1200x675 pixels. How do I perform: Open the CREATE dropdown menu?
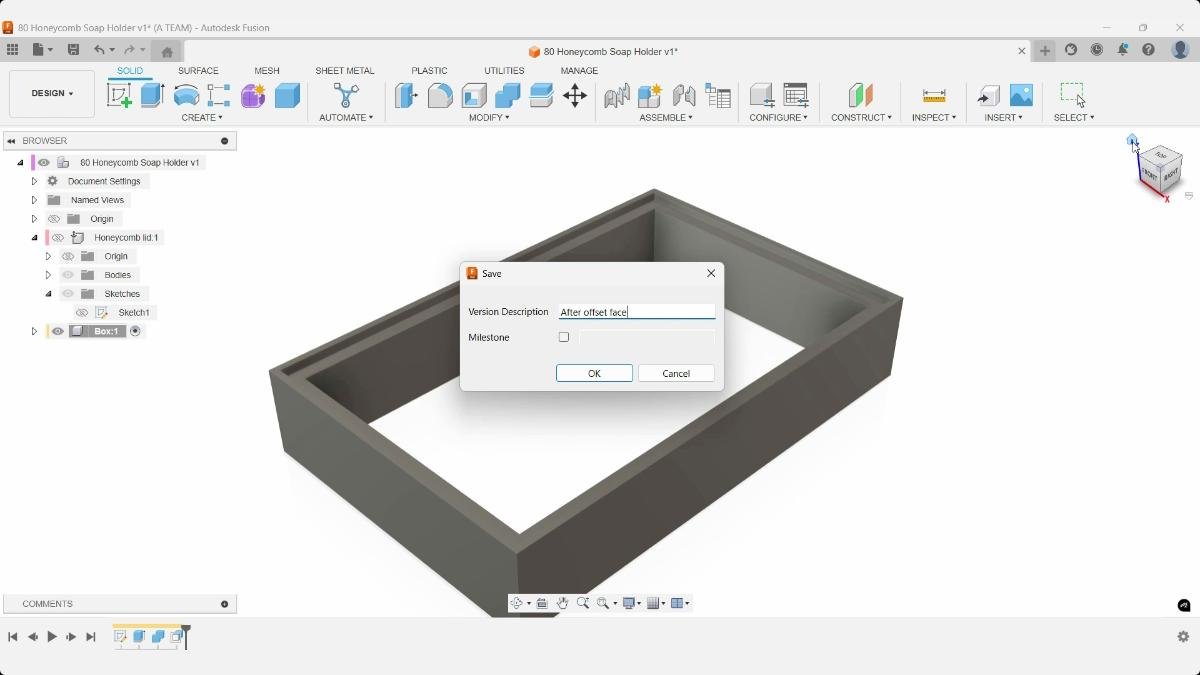202,117
